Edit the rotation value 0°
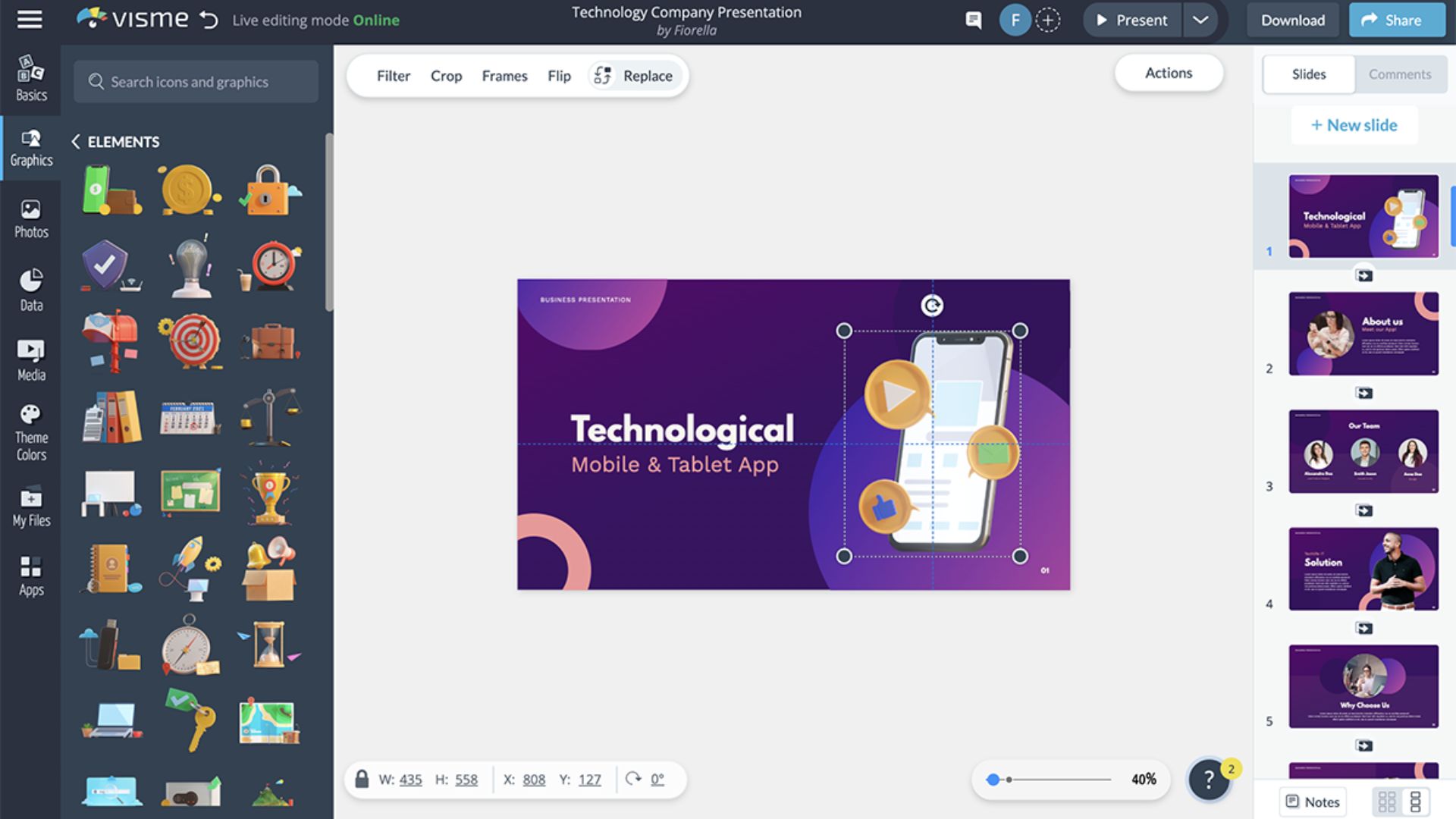 657,780
